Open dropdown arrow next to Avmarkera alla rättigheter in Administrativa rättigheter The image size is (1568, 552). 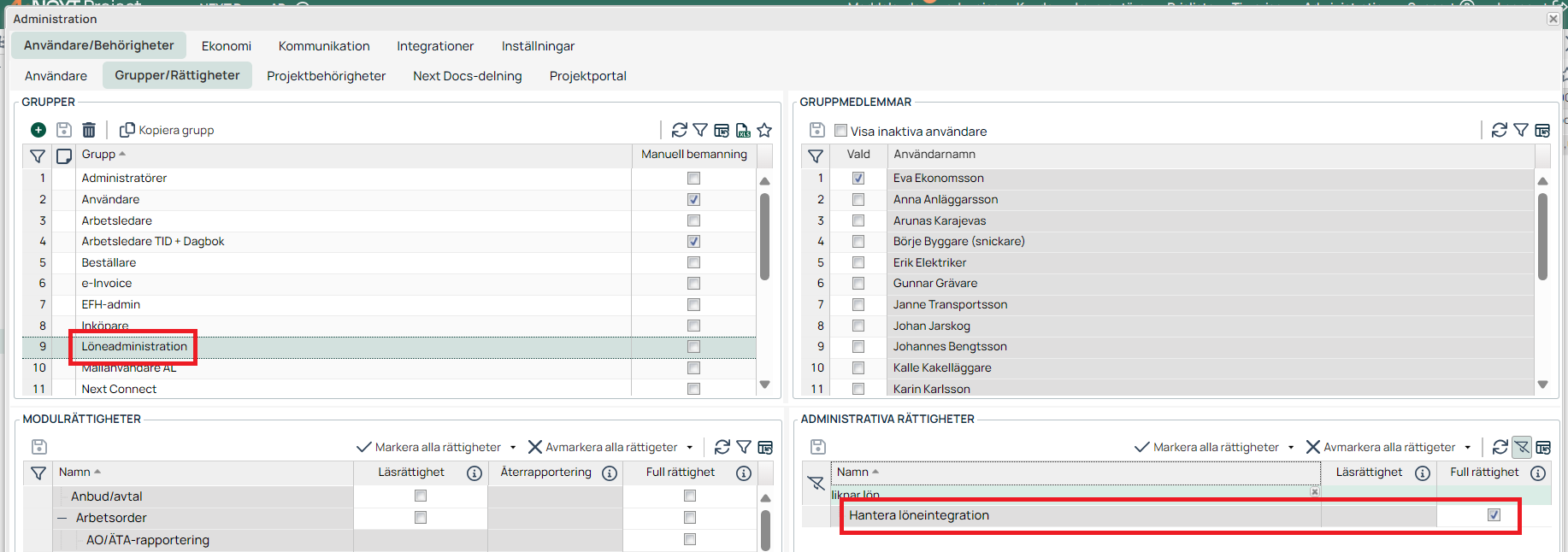1468,448
